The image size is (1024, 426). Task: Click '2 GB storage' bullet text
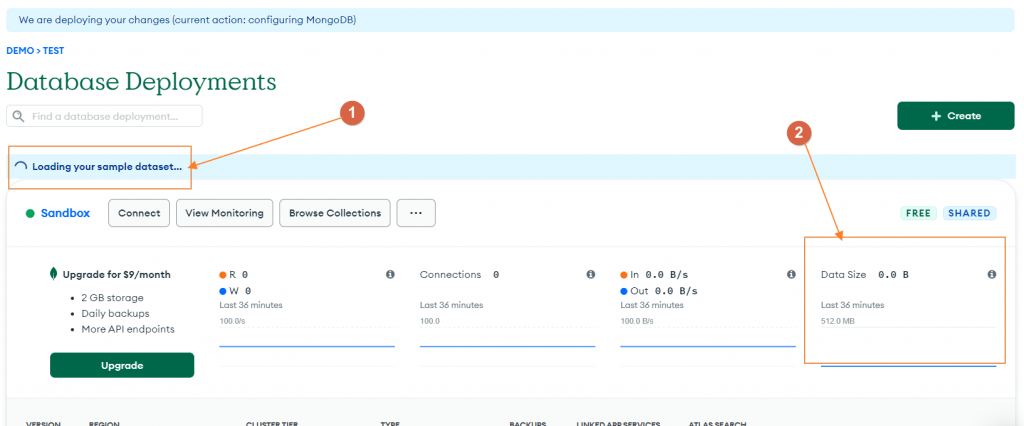112,298
